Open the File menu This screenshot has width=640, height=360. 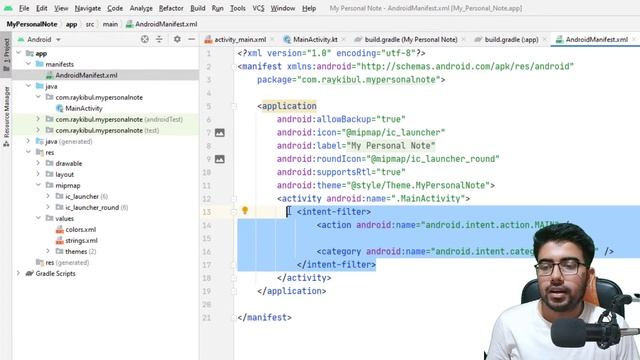24,8
